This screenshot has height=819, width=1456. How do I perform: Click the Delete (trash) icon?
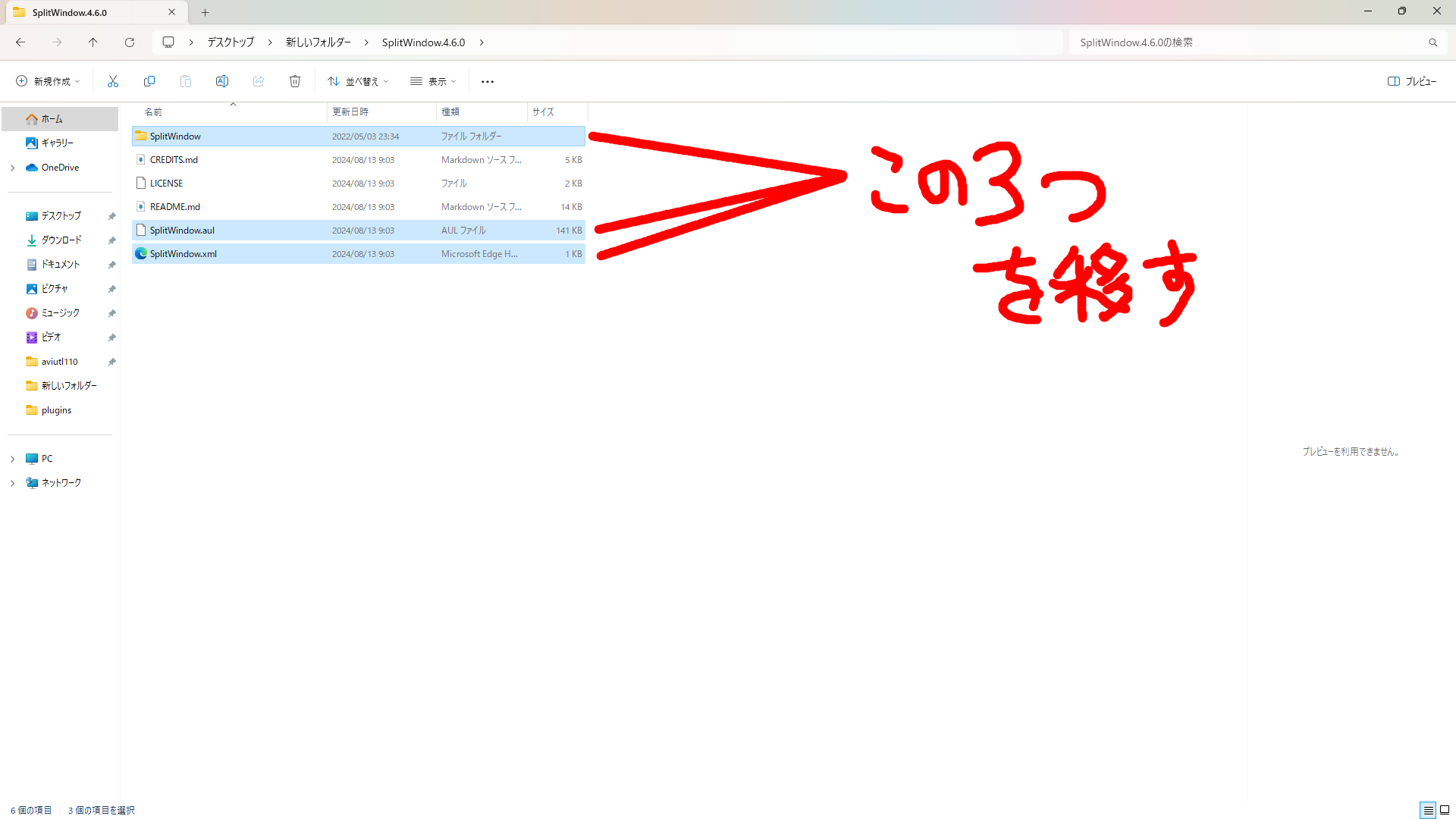click(x=295, y=81)
